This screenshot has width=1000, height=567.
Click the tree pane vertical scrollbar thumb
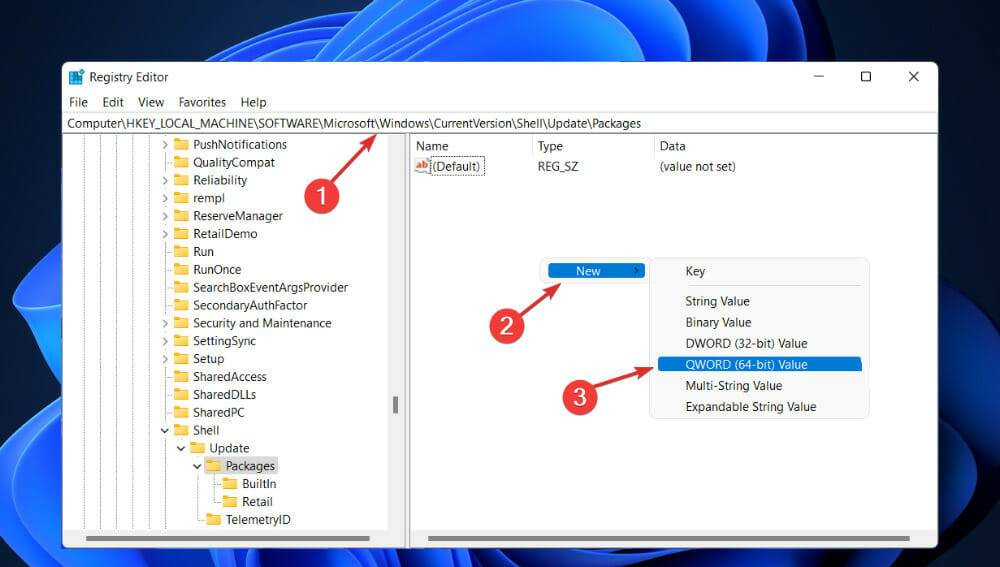point(395,405)
